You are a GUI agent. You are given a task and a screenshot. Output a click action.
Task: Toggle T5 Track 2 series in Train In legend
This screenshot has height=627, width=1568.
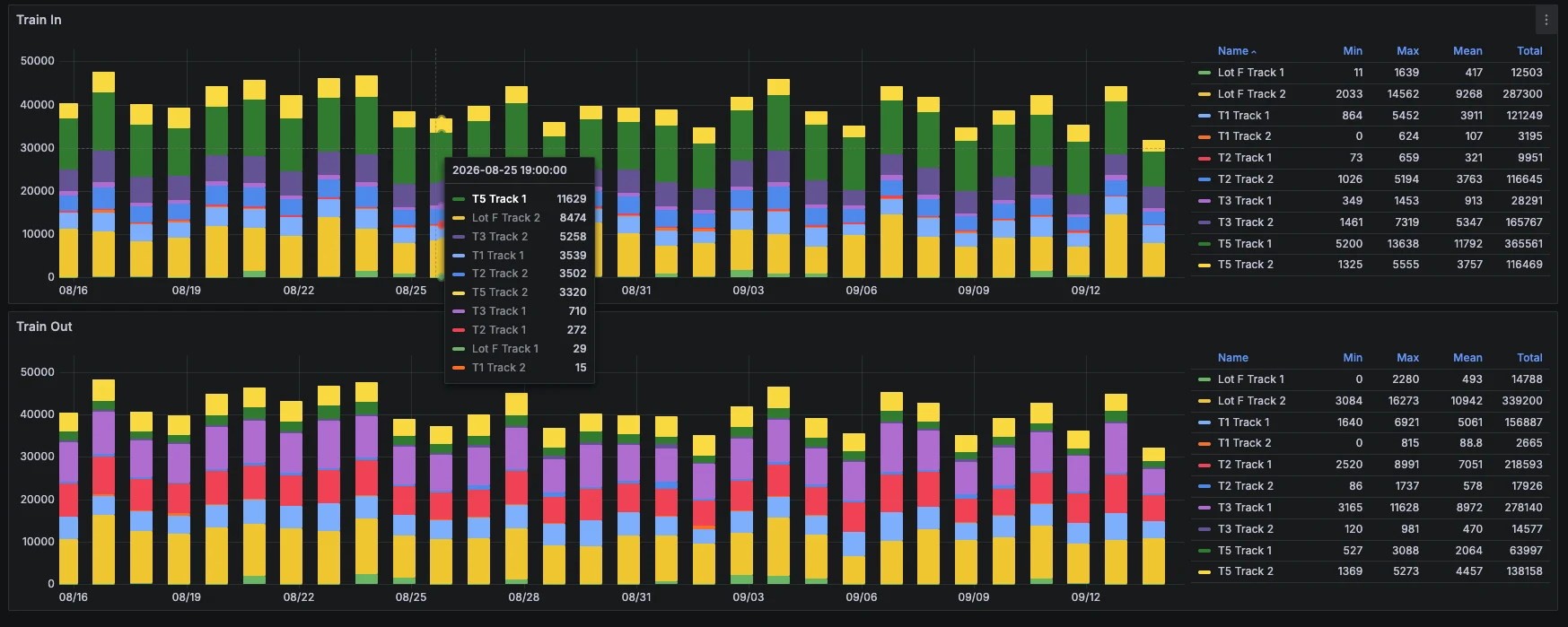pyautogui.click(x=1245, y=265)
